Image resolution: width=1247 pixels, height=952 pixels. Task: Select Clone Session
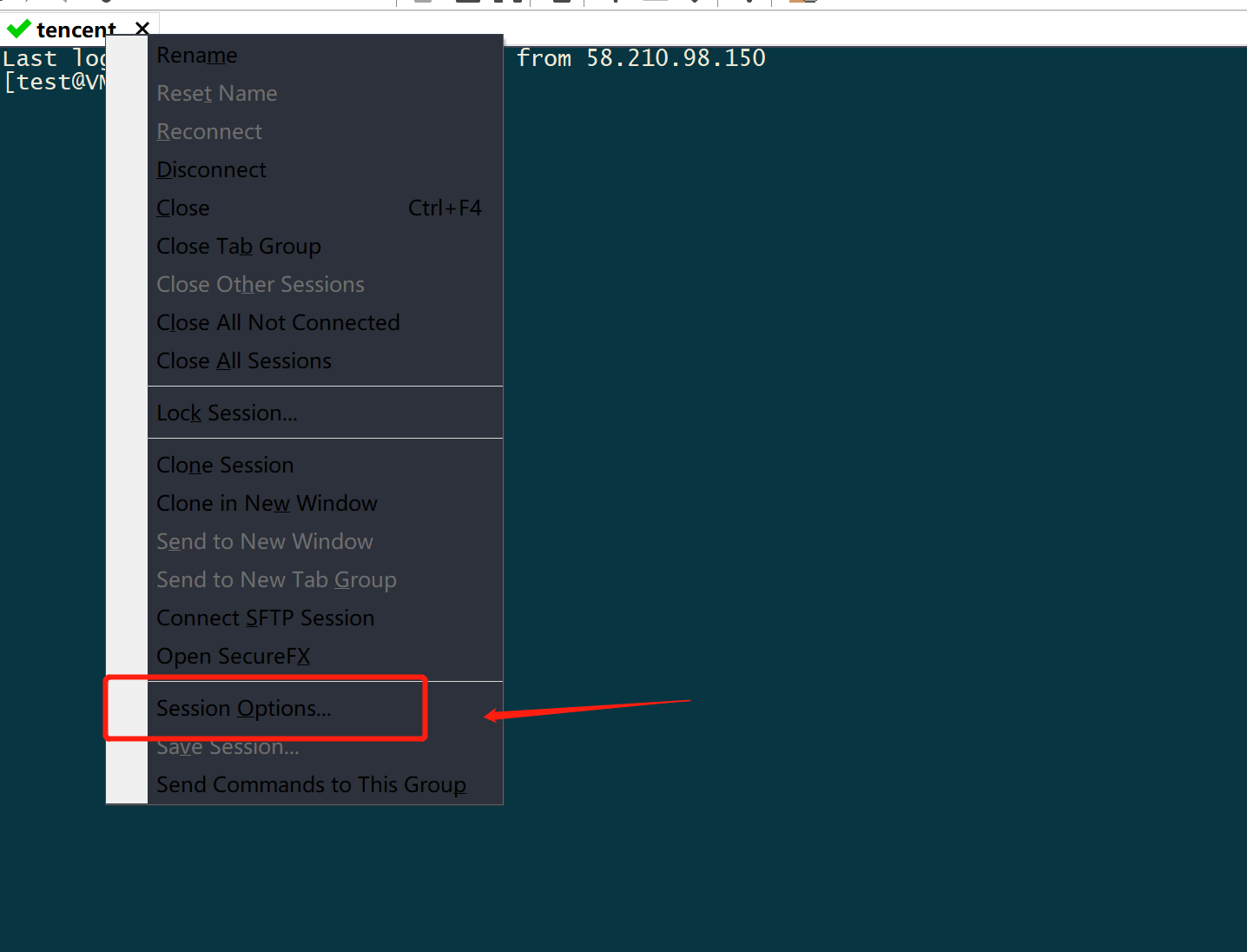pyautogui.click(x=225, y=465)
